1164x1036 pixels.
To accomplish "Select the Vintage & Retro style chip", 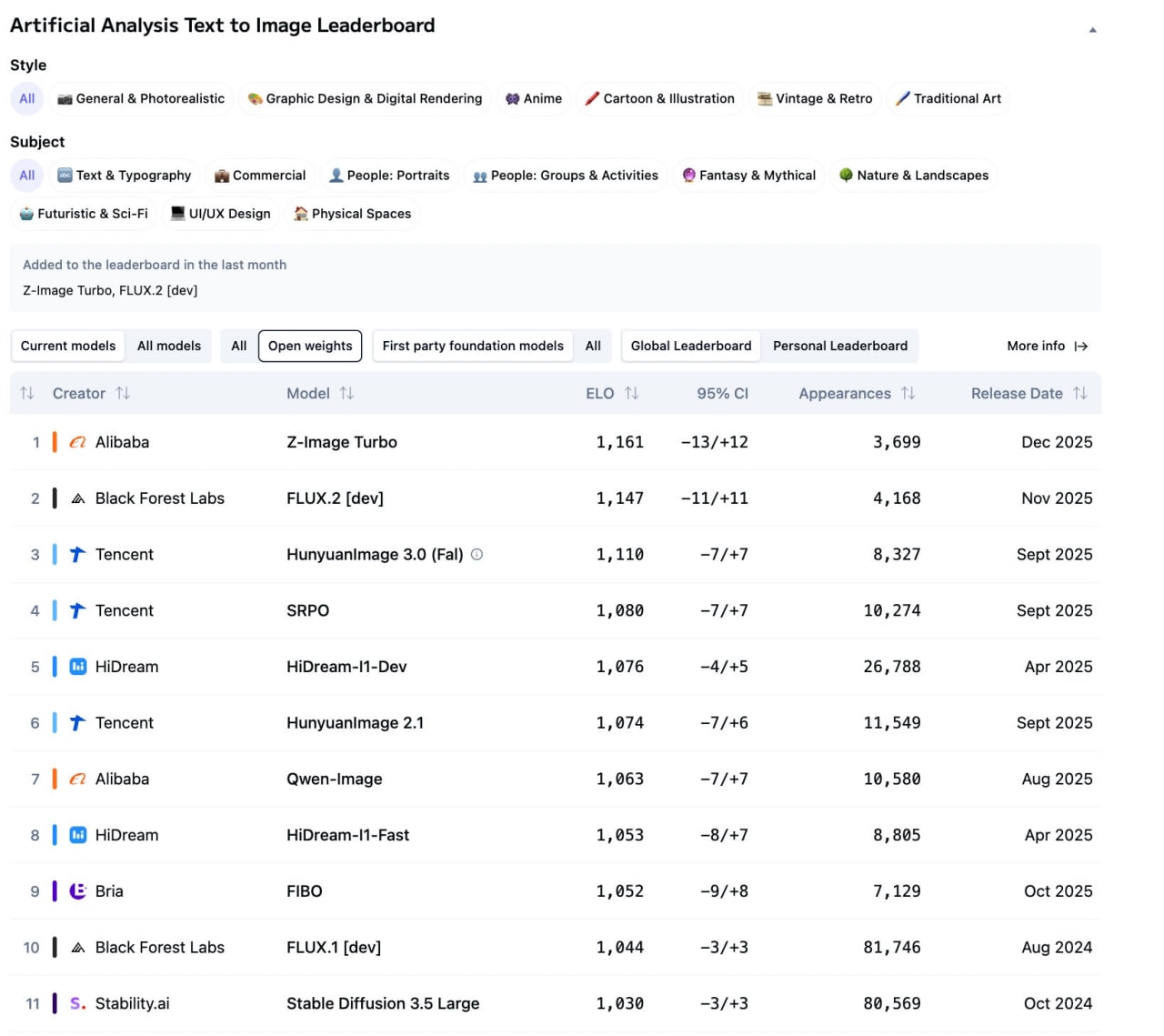I will point(815,98).
